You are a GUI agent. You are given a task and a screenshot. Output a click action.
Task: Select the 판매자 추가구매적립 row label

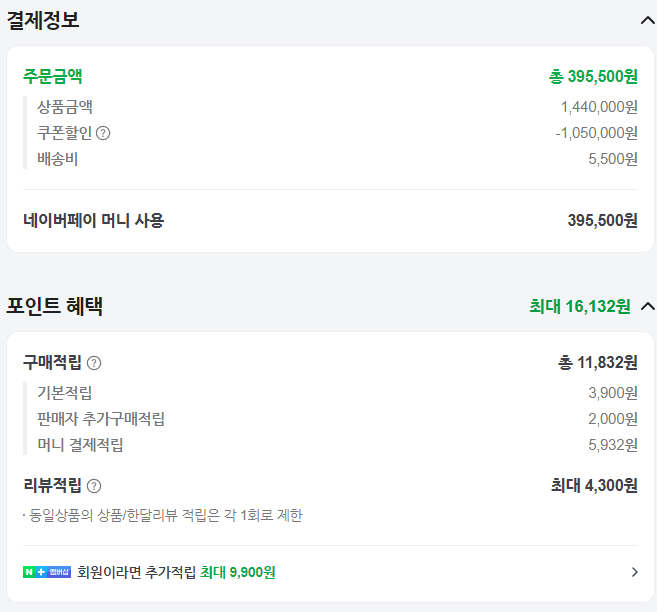(101, 419)
